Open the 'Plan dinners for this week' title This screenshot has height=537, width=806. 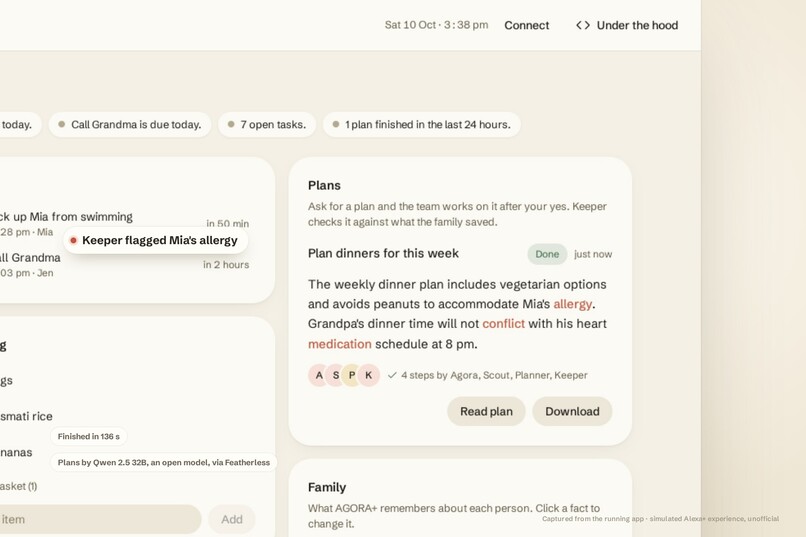click(x=383, y=253)
